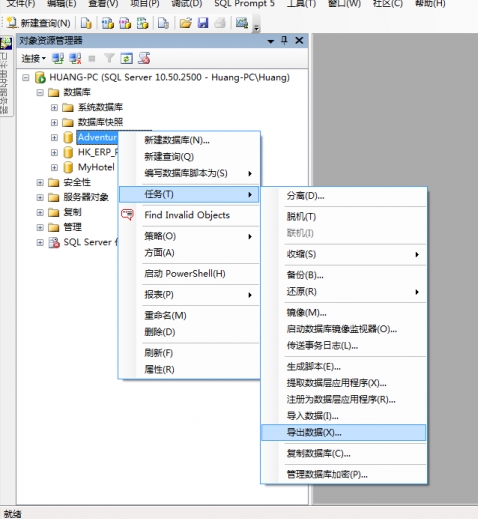478x519 pixels.
Task: Expand the 服务器对象 folder
Action: point(40,197)
